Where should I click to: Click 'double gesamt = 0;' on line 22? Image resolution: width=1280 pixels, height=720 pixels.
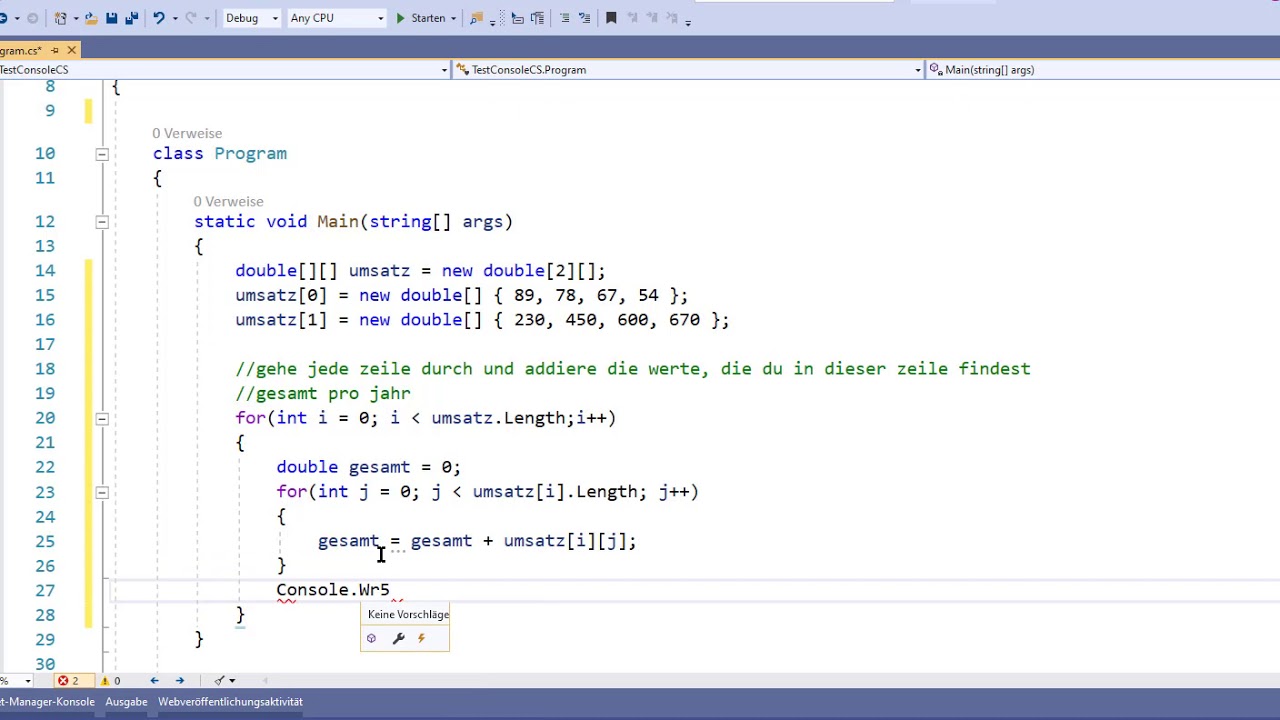click(368, 467)
